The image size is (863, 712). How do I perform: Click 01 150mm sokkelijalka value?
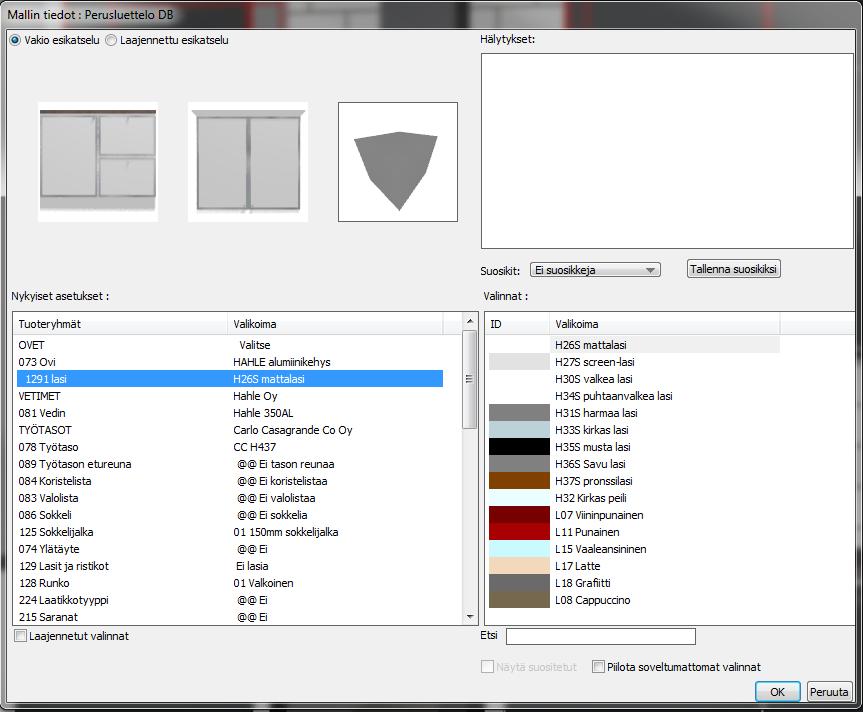click(286, 532)
